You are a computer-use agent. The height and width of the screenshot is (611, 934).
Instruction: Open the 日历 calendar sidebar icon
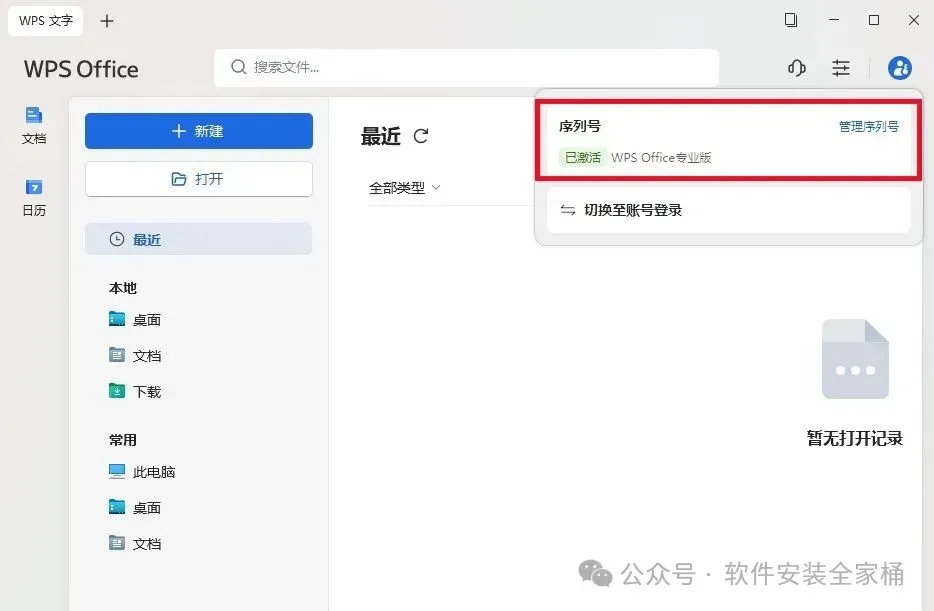tap(34, 197)
